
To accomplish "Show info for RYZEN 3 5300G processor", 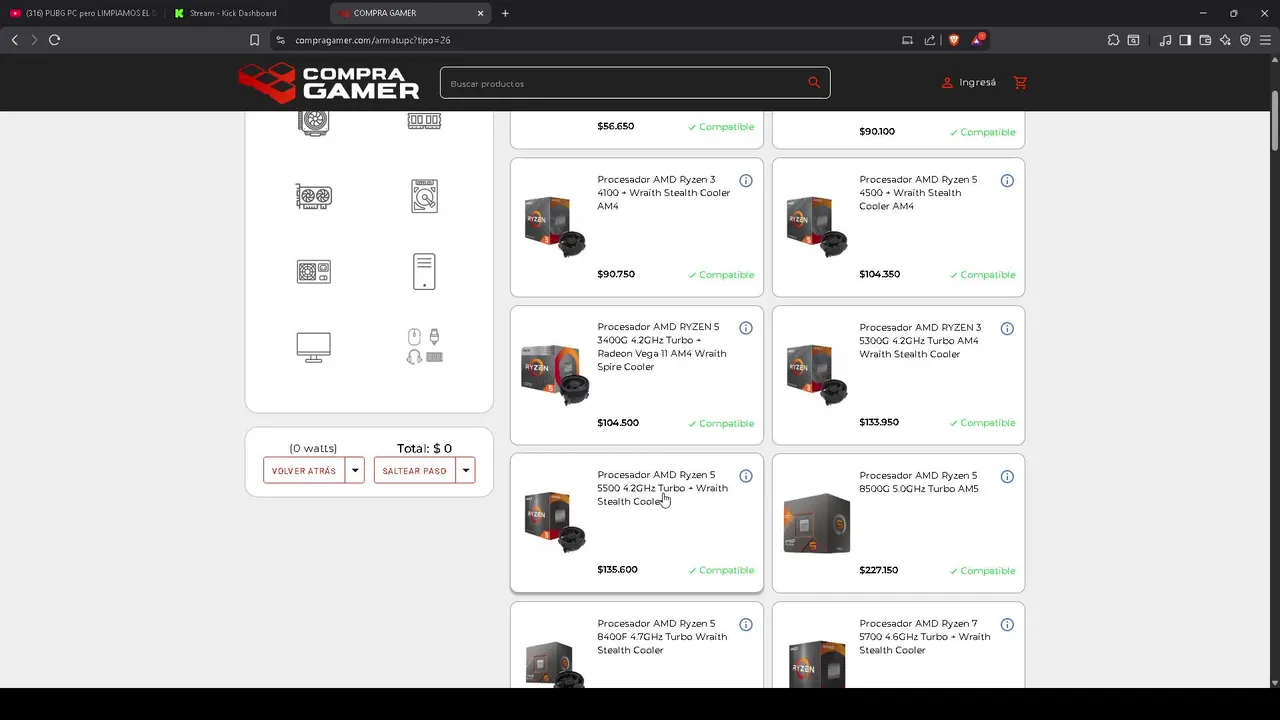I will pos(1007,329).
